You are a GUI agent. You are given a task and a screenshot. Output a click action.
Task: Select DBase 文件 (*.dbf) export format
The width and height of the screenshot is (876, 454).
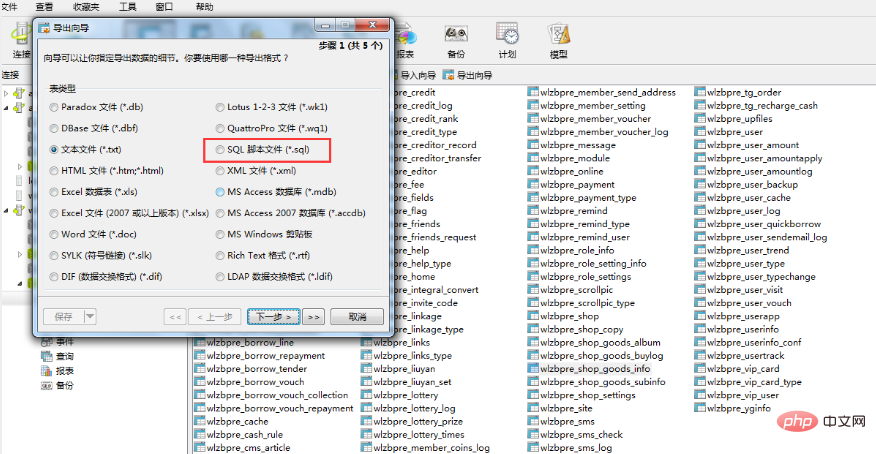(x=54, y=128)
